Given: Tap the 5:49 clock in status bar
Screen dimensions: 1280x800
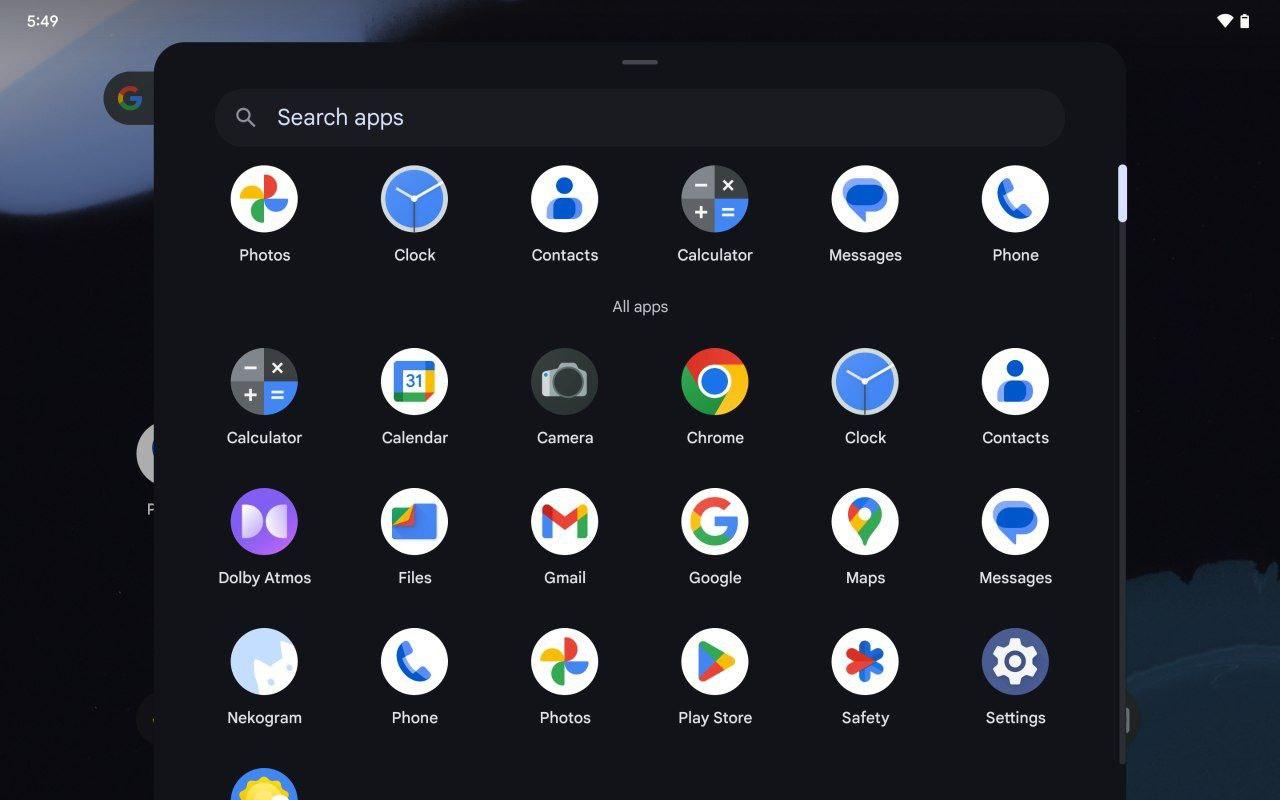Looking at the screenshot, I should pyautogui.click(x=42, y=21).
